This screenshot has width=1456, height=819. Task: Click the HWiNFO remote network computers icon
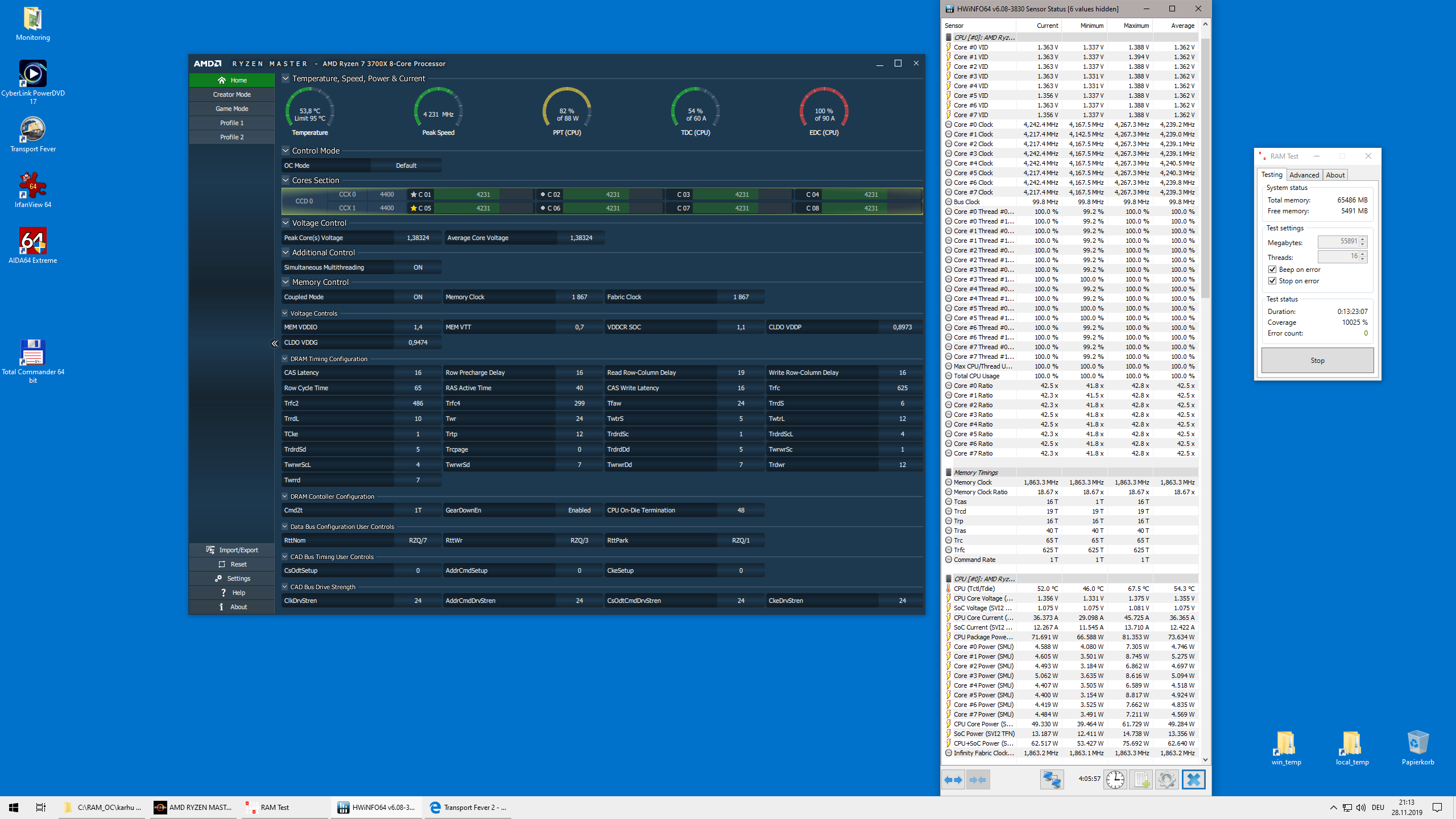pyautogui.click(x=1052, y=780)
